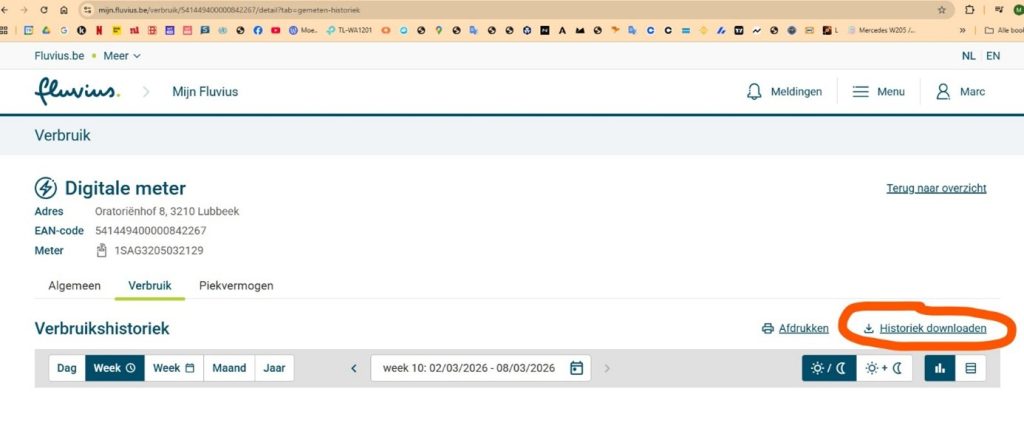Expand the Meer dropdown
Screen dimensions: 1024x423
[x=122, y=56]
